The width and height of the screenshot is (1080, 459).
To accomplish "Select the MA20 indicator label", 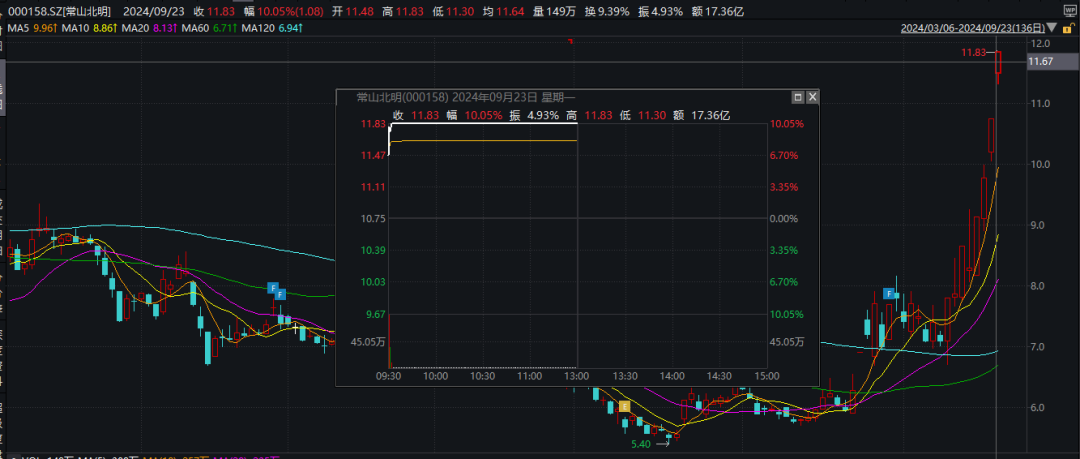I will [146, 28].
